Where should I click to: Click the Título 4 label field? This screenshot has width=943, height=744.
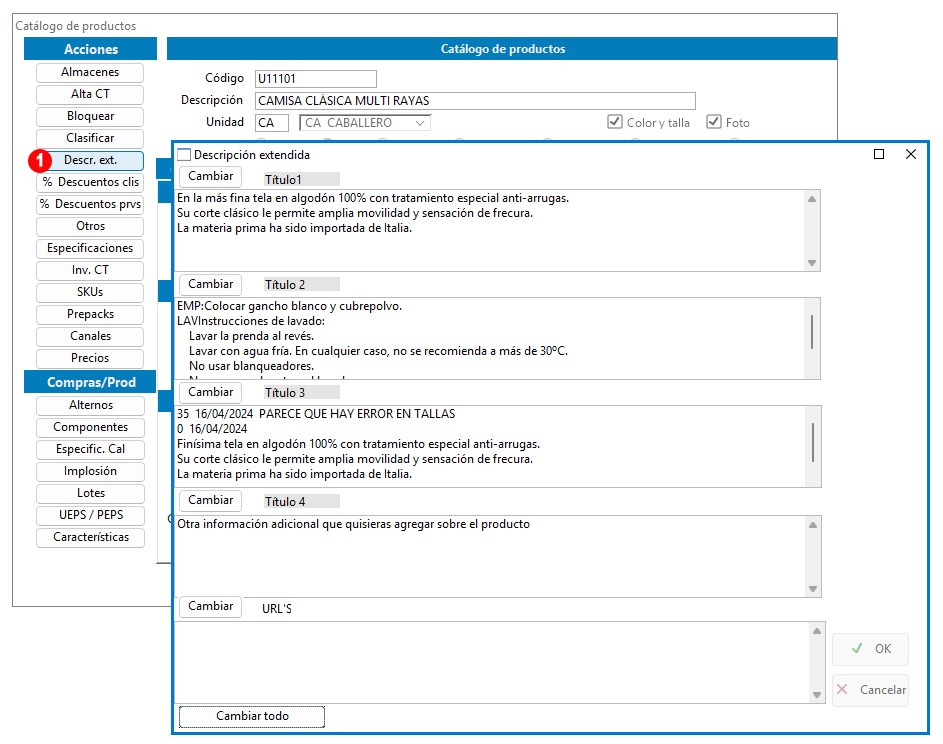301,501
